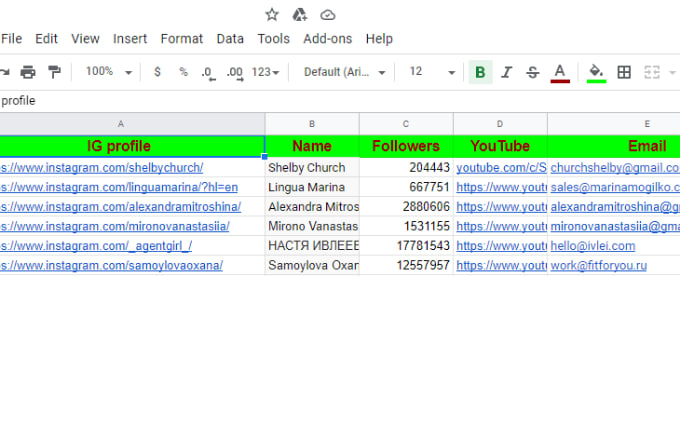Star this spreadsheet document
The image size is (680, 425).
tap(272, 15)
